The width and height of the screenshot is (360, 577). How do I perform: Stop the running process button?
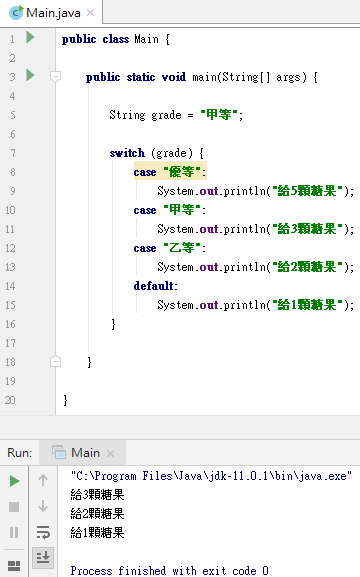pos(14,507)
